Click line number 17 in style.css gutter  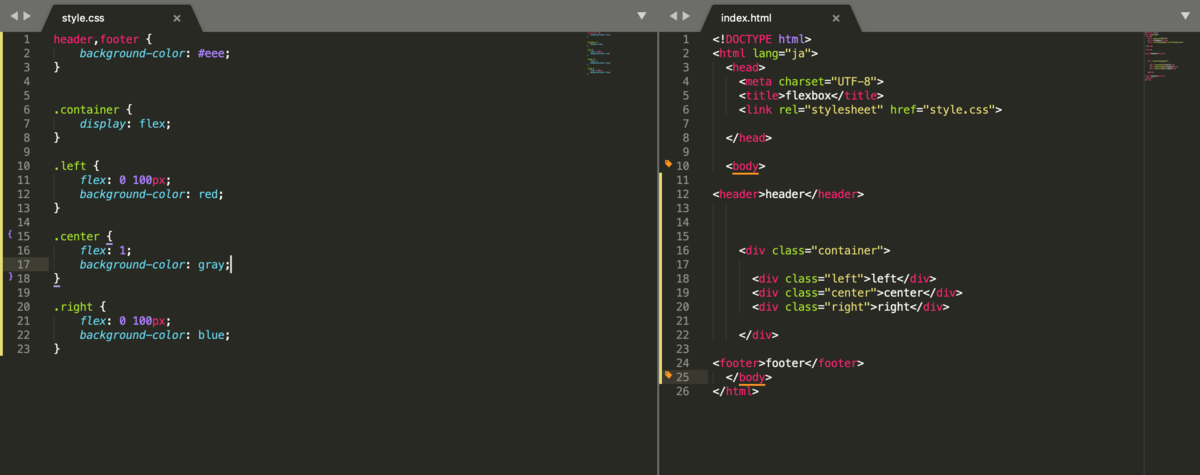click(22, 264)
